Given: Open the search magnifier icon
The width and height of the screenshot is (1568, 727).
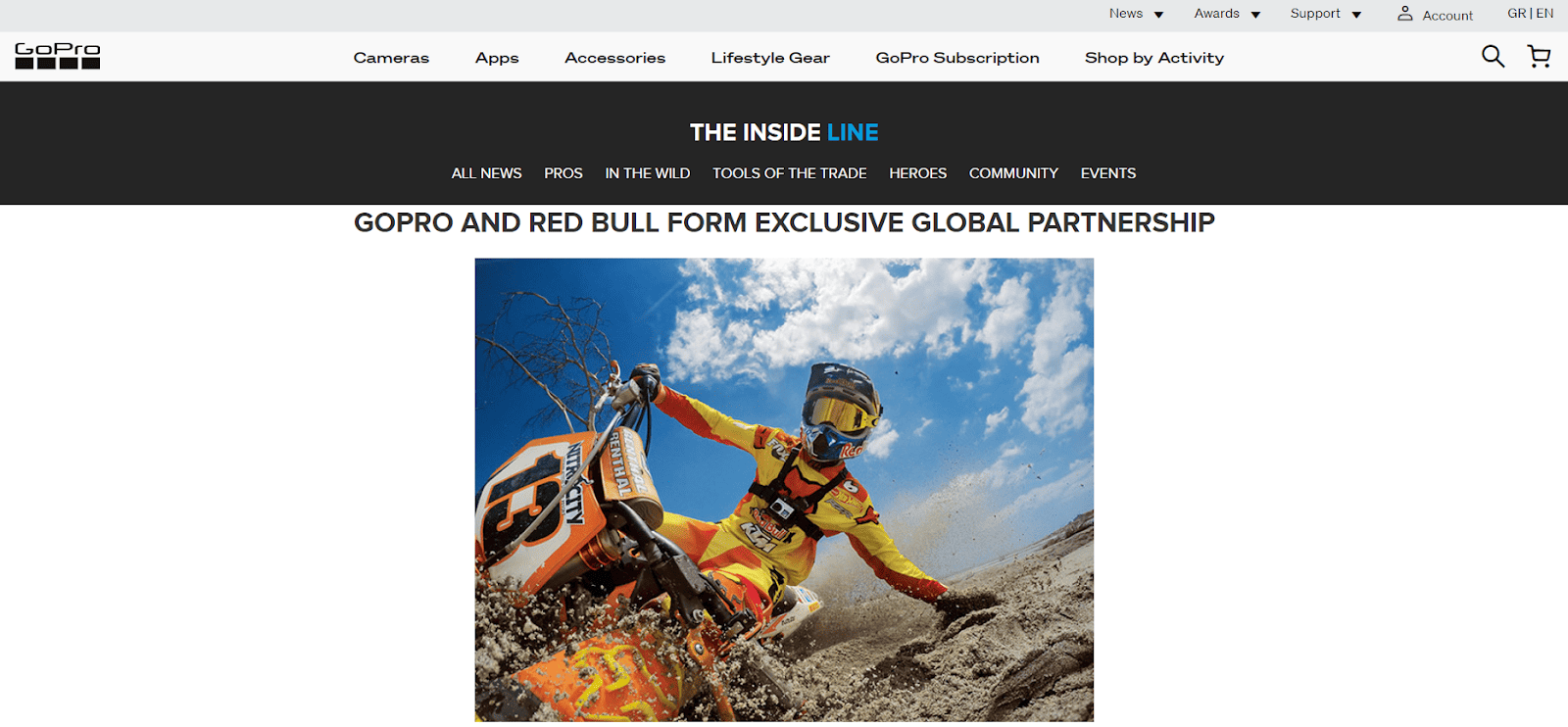Looking at the screenshot, I should point(1493,57).
